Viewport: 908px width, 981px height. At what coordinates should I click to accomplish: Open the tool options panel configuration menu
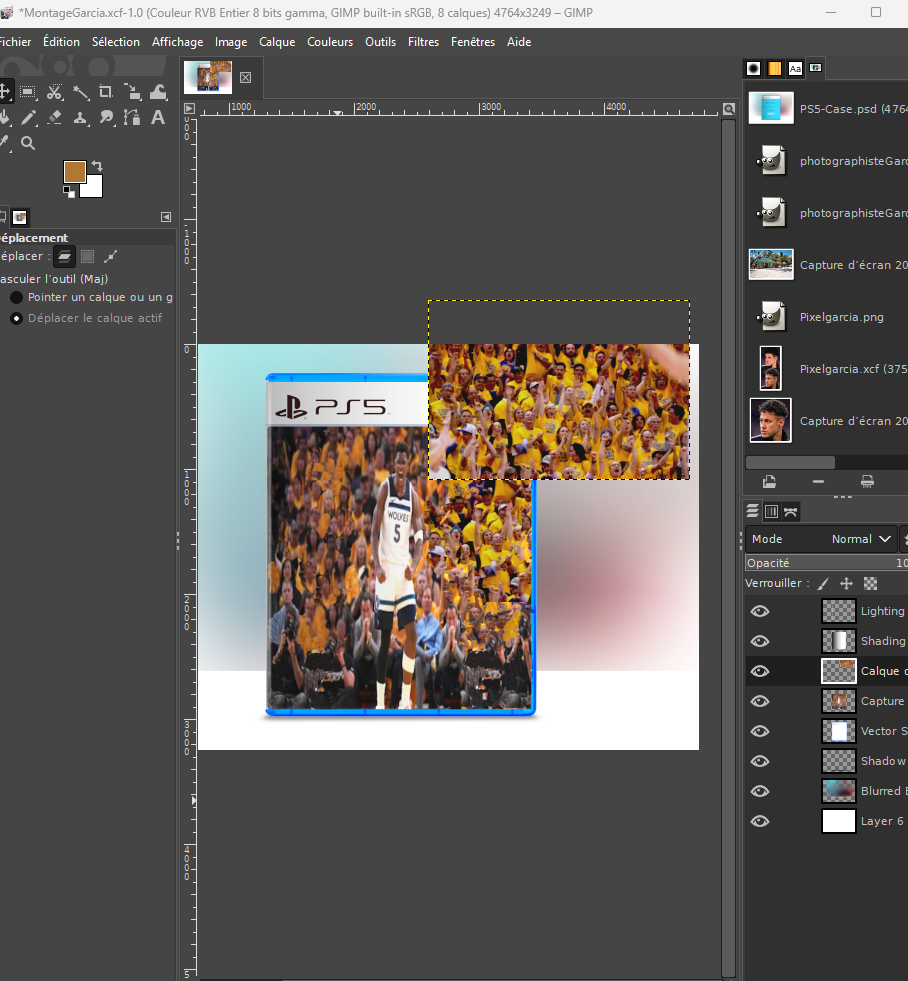pos(166,217)
